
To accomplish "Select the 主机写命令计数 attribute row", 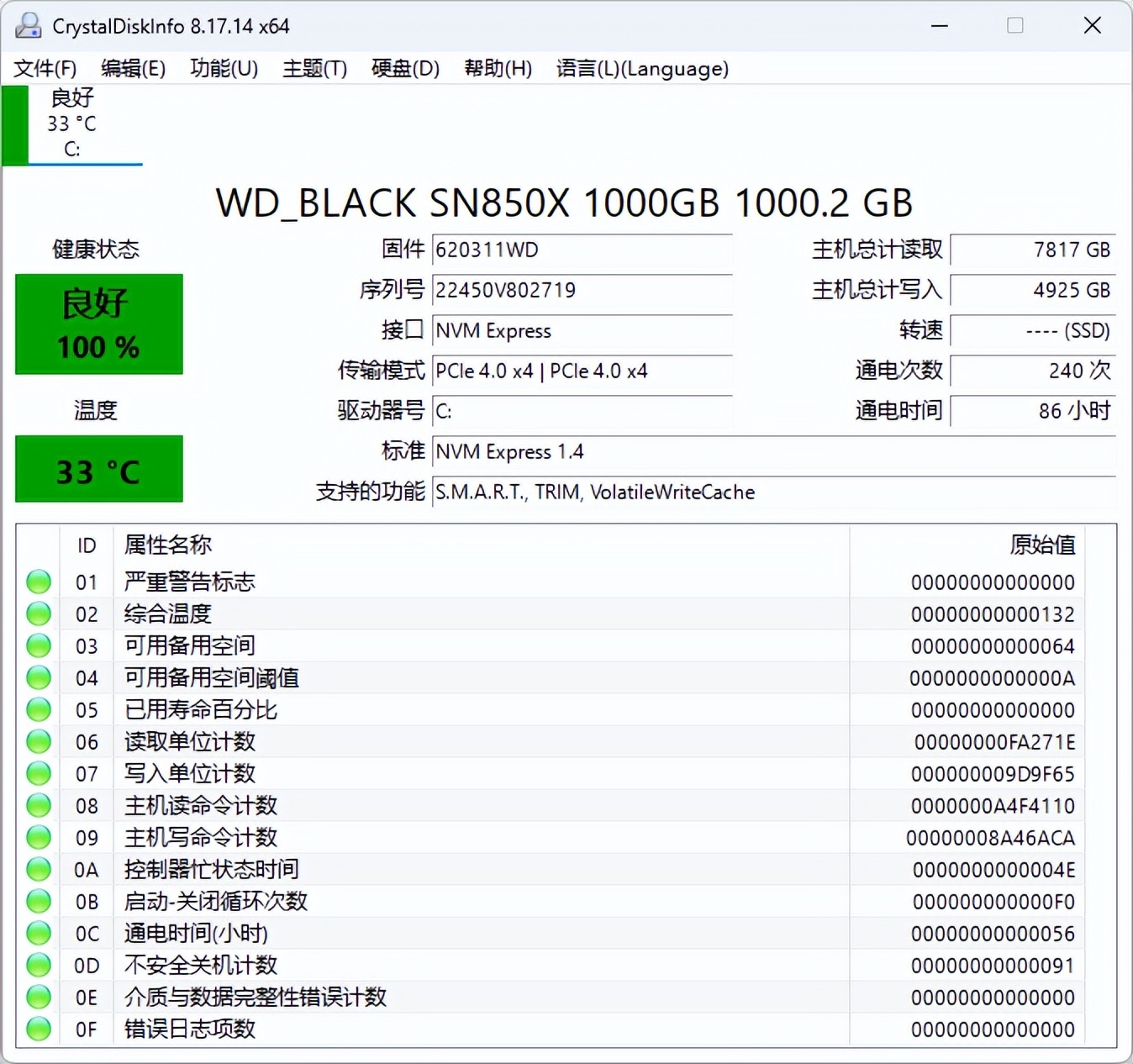I will (x=551, y=837).
